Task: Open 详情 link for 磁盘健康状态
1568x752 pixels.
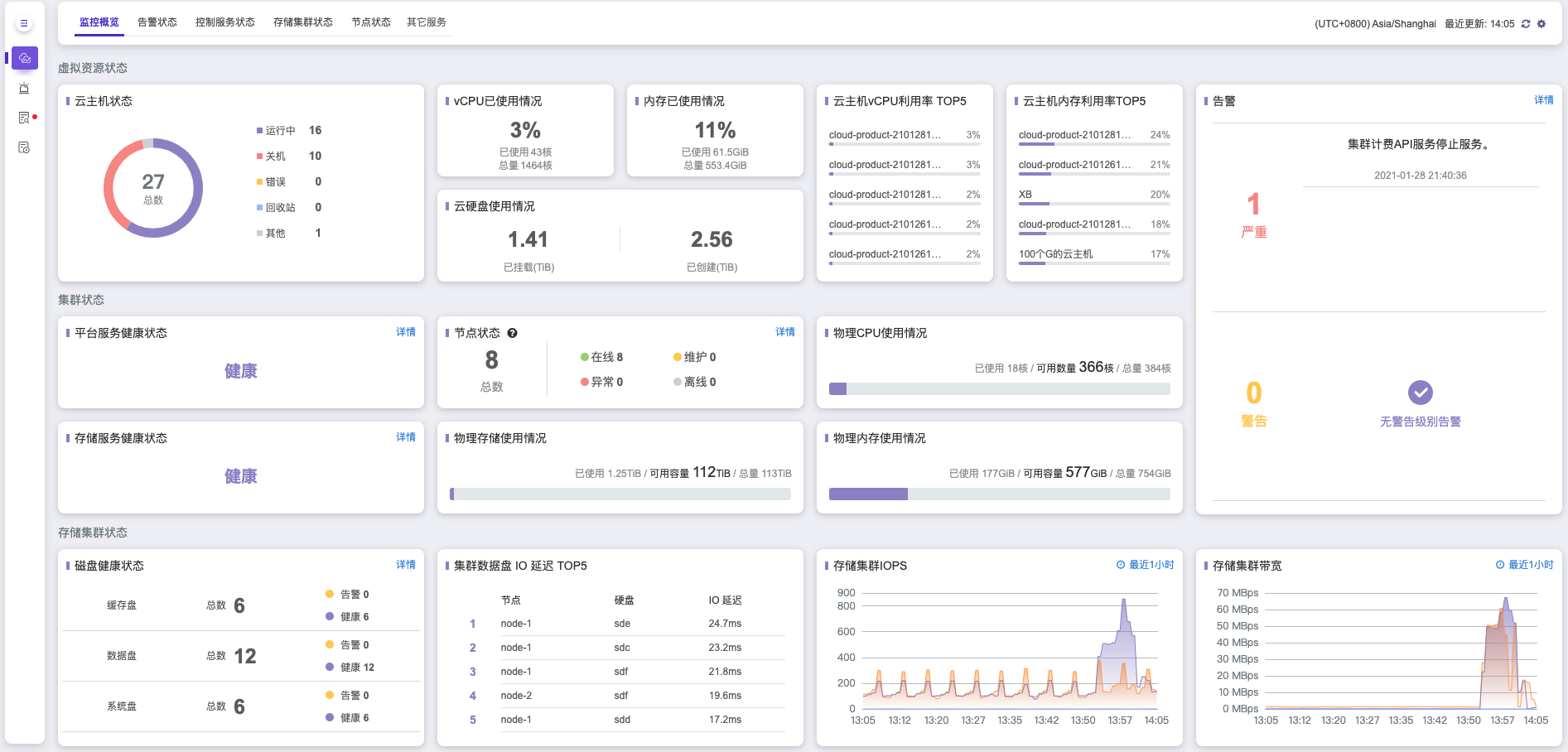Action: (406, 565)
